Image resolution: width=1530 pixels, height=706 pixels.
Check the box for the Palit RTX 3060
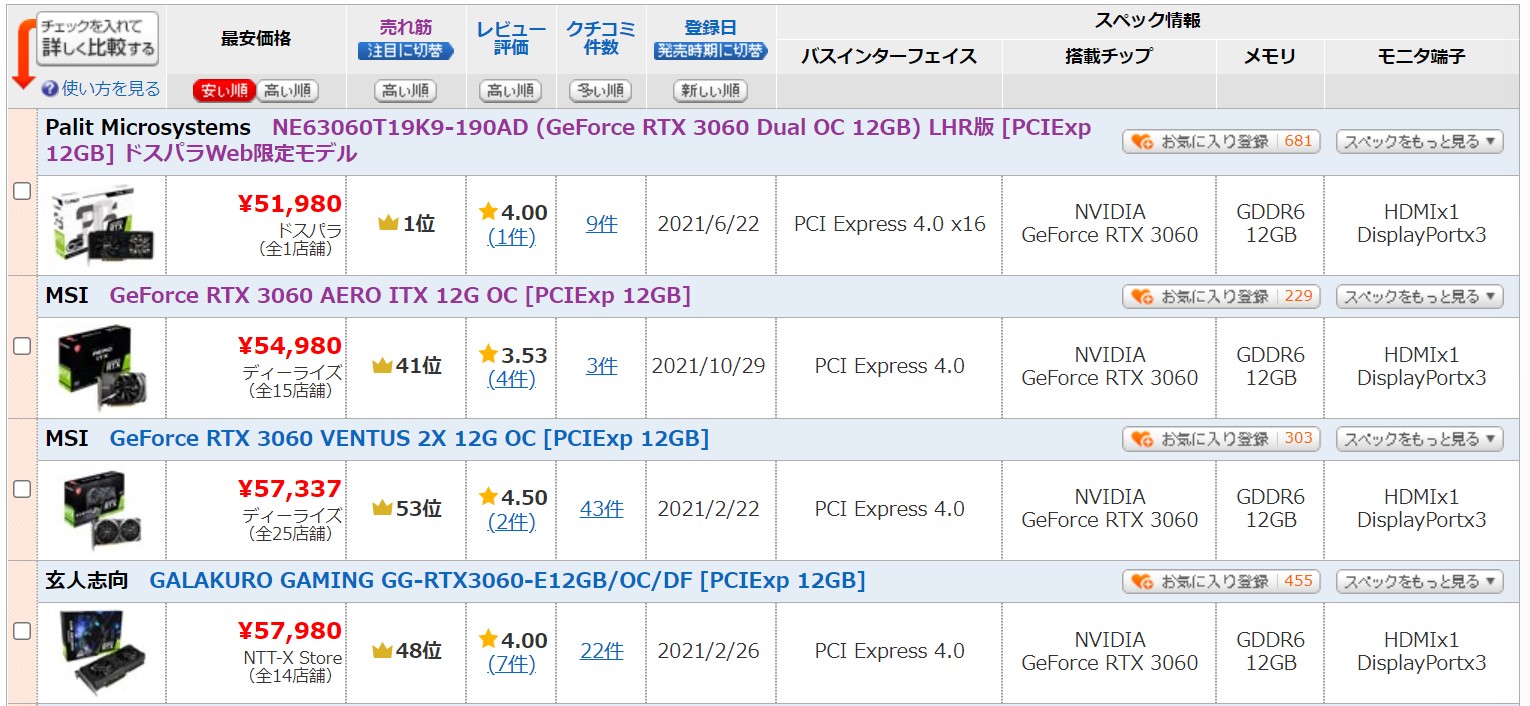tap(22, 191)
